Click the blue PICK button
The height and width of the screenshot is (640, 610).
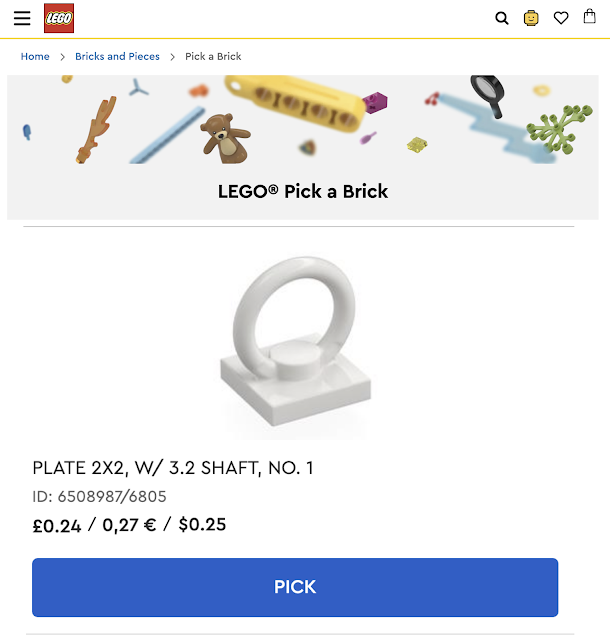pyautogui.click(x=295, y=587)
